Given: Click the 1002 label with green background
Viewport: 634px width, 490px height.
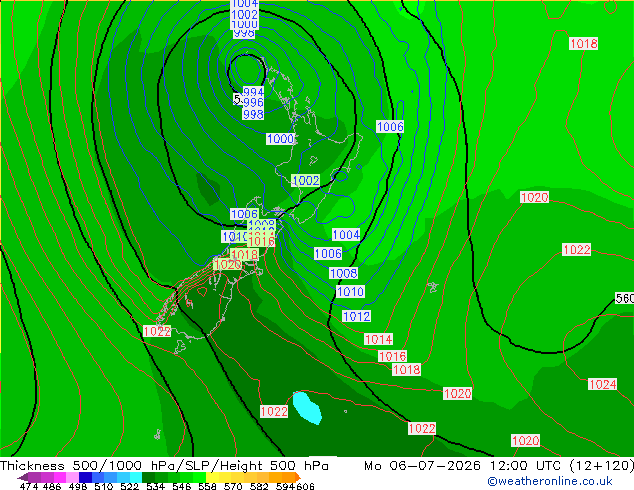Looking at the screenshot, I should [306, 180].
